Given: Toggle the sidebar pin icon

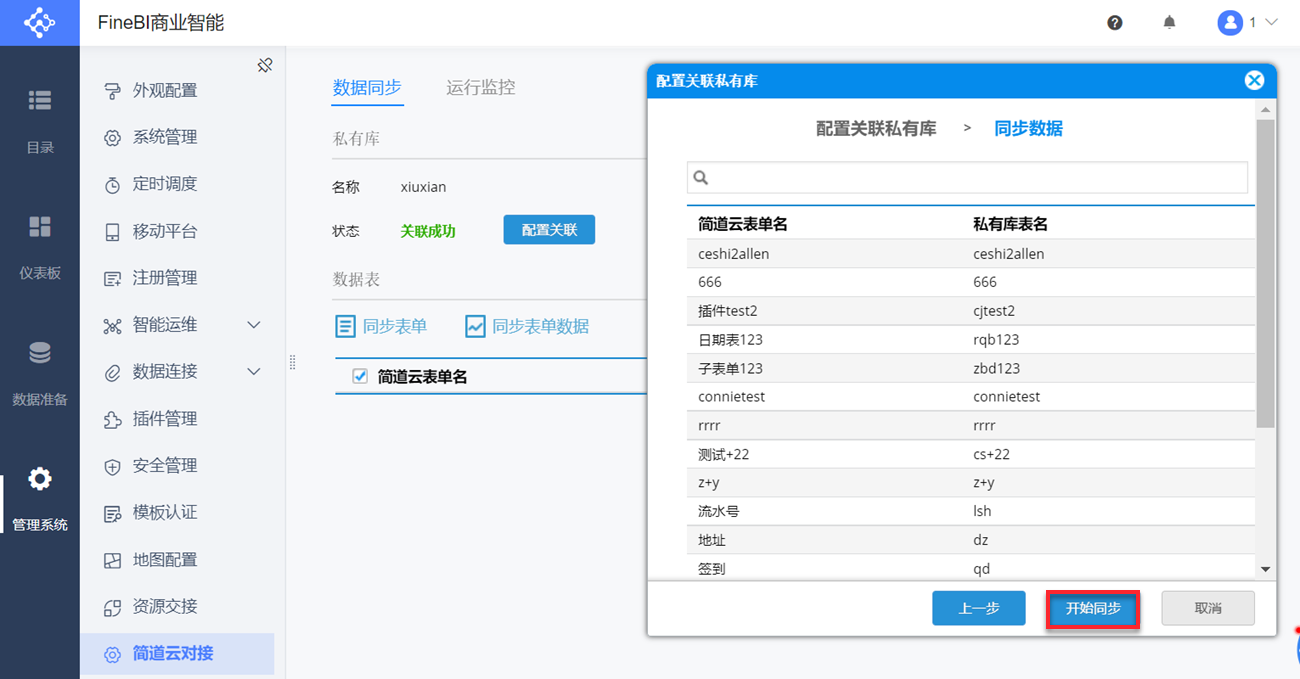Looking at the screenshot, I should tap(265, 65).
